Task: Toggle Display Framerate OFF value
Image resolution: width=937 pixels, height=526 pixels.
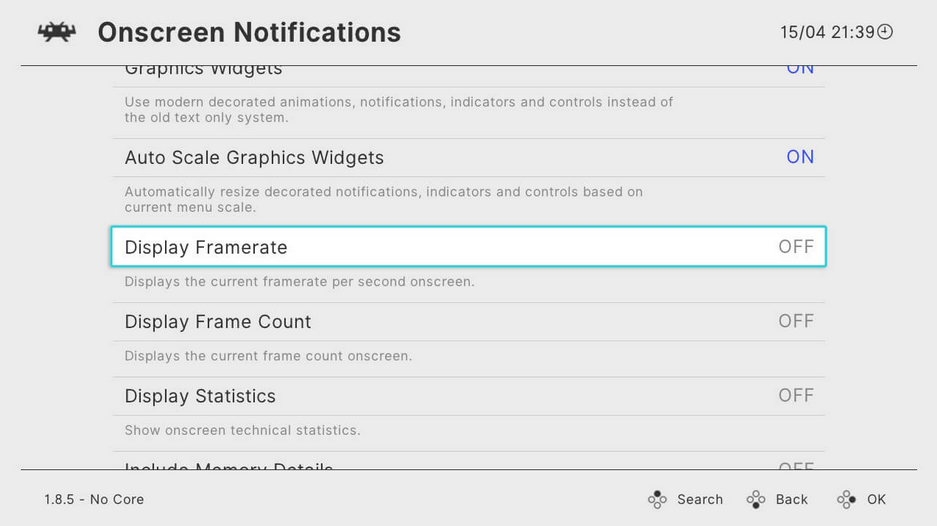Action: coord(796,247)
